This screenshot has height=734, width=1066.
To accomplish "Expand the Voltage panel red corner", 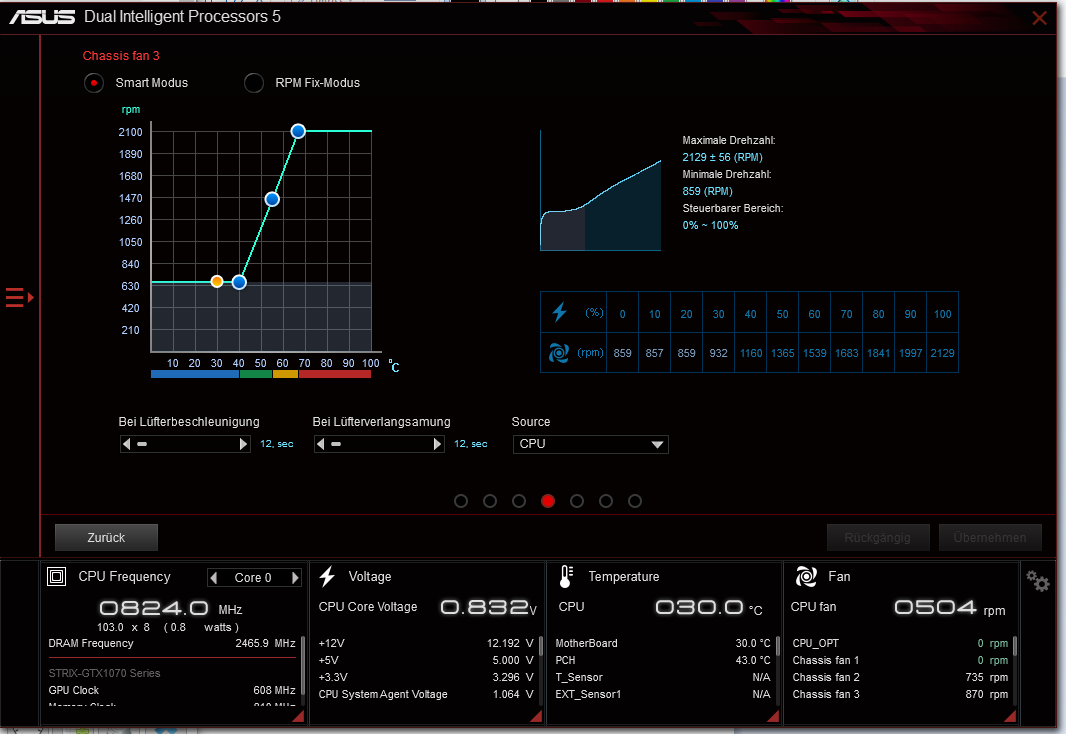I will (536, 716).
